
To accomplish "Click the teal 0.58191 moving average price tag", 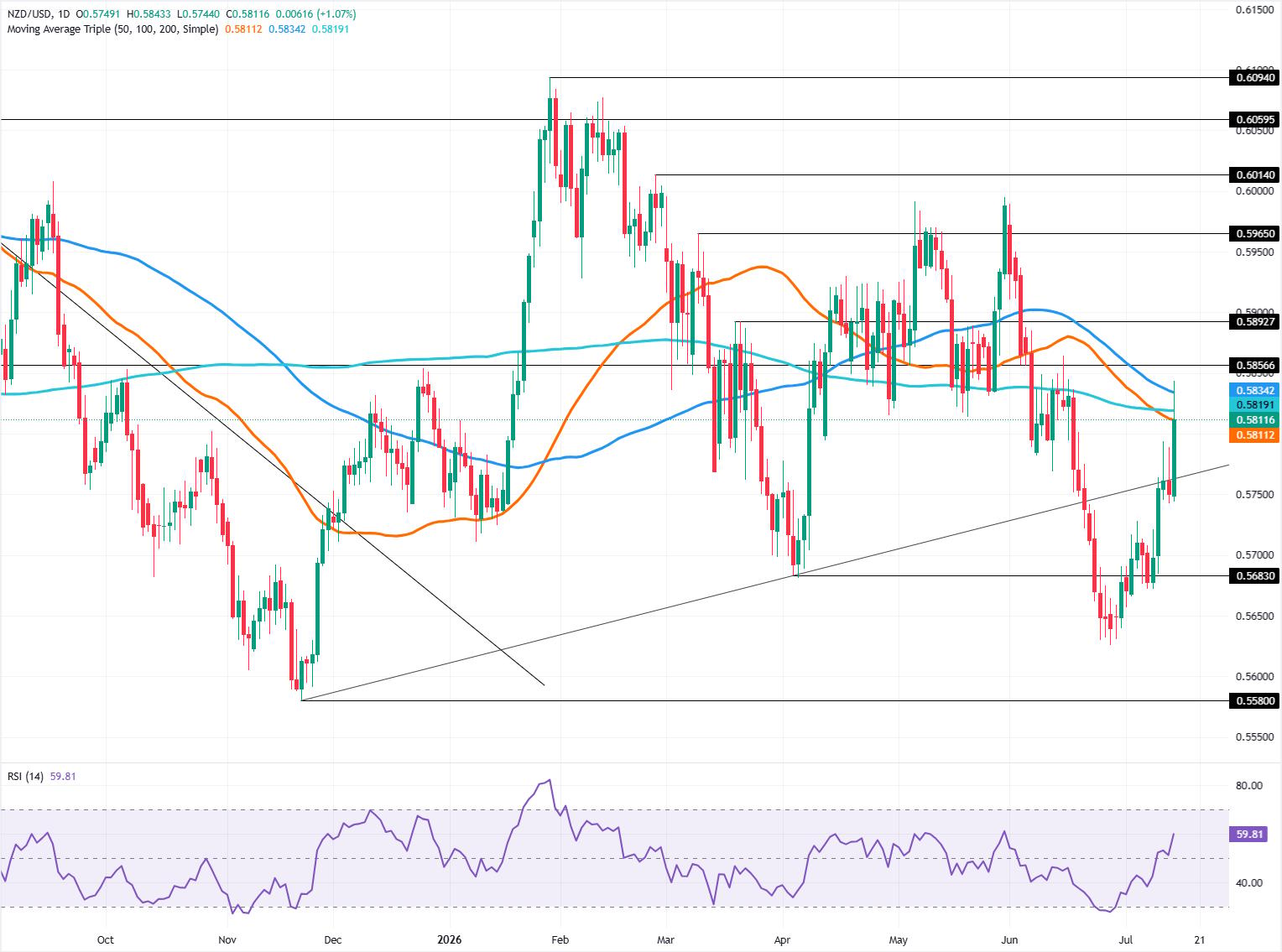I will click(x=1255, y=405).
